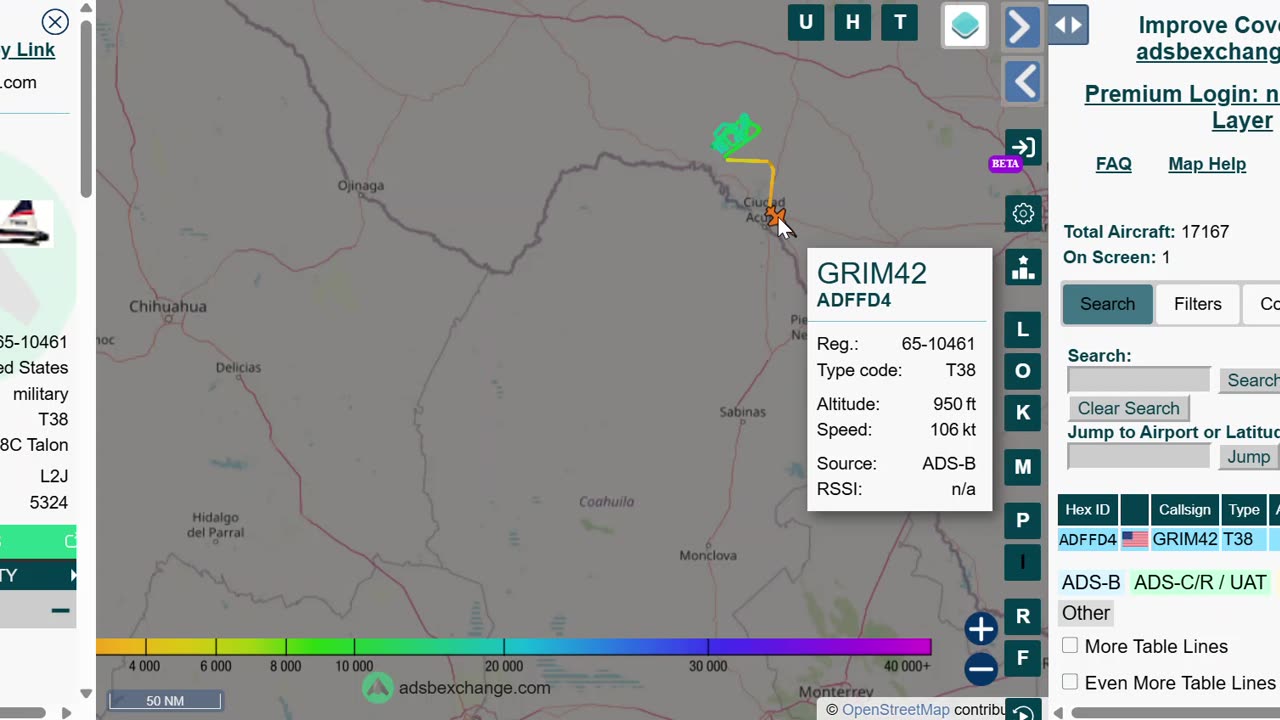1280x720 pixels.
Task: Click the U map toggle button
Action: [805, 23]
